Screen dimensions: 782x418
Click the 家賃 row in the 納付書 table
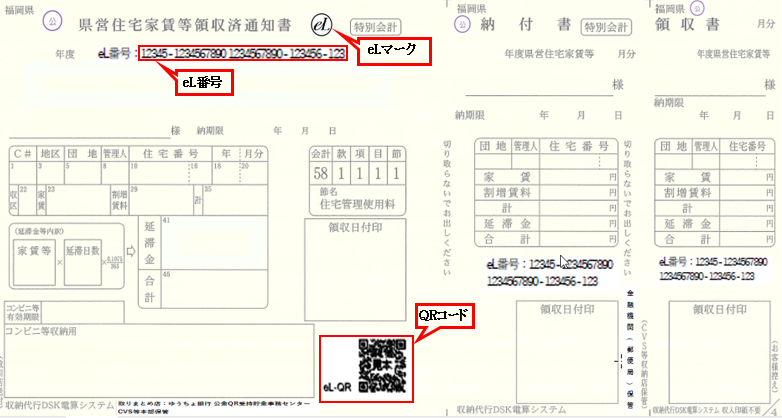[x=548, y=177]
